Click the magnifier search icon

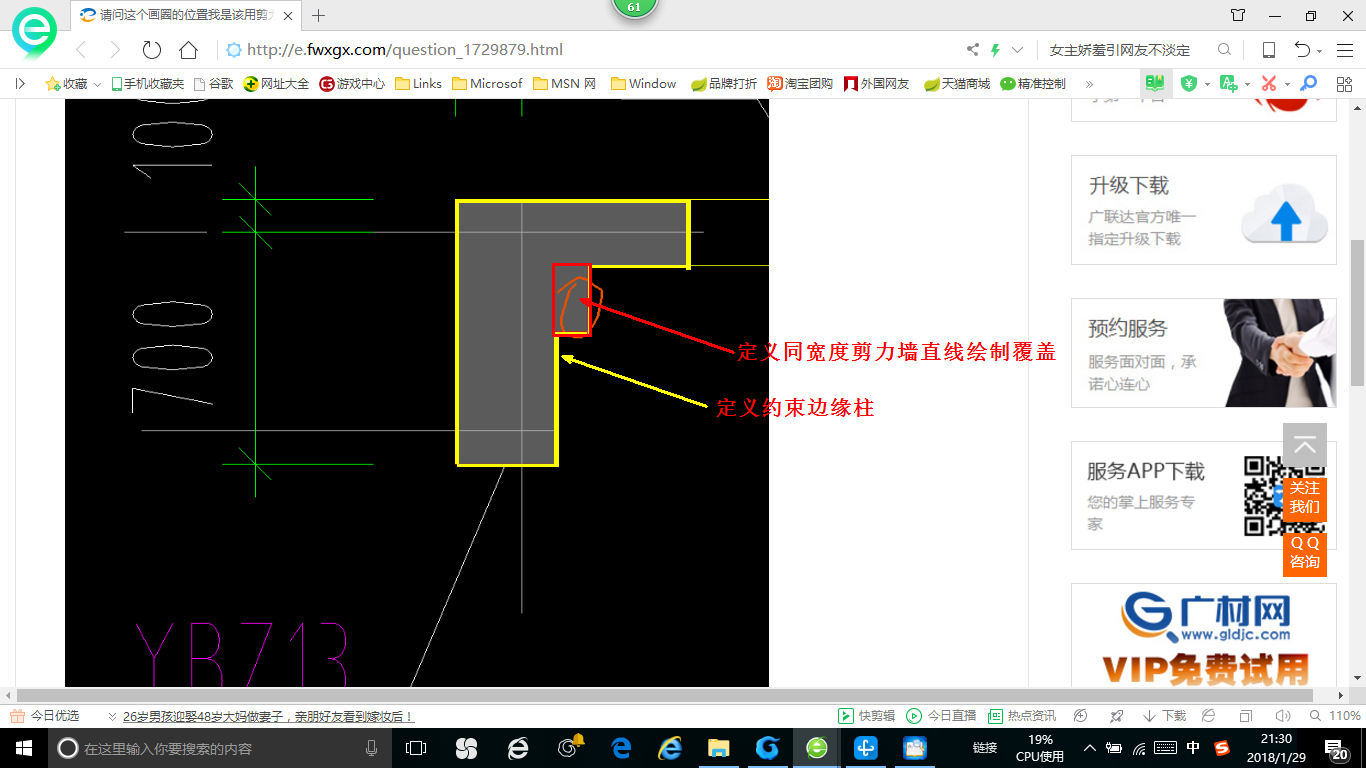1224,50
